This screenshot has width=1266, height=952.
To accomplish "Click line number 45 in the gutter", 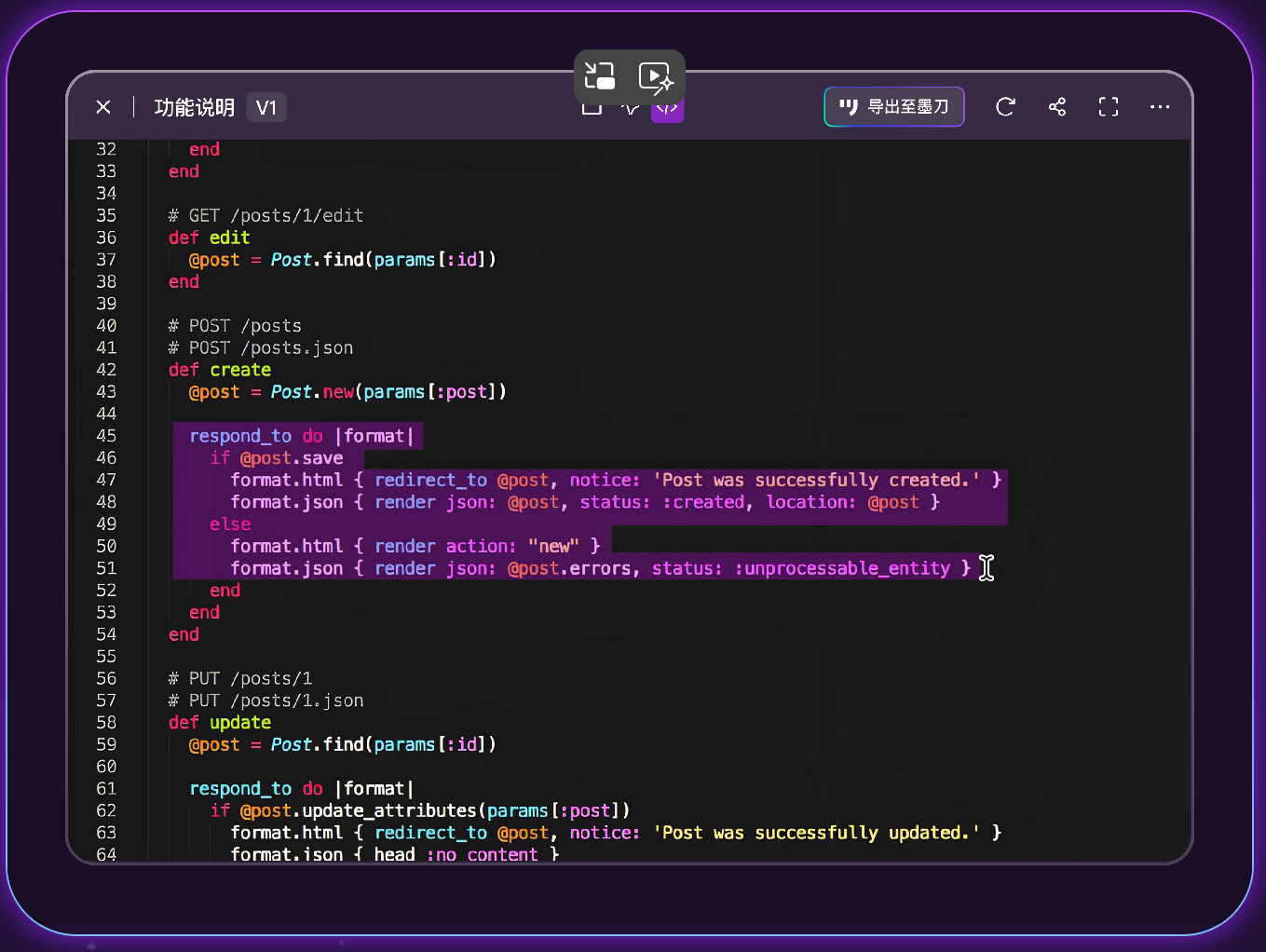I will (106, 436).
